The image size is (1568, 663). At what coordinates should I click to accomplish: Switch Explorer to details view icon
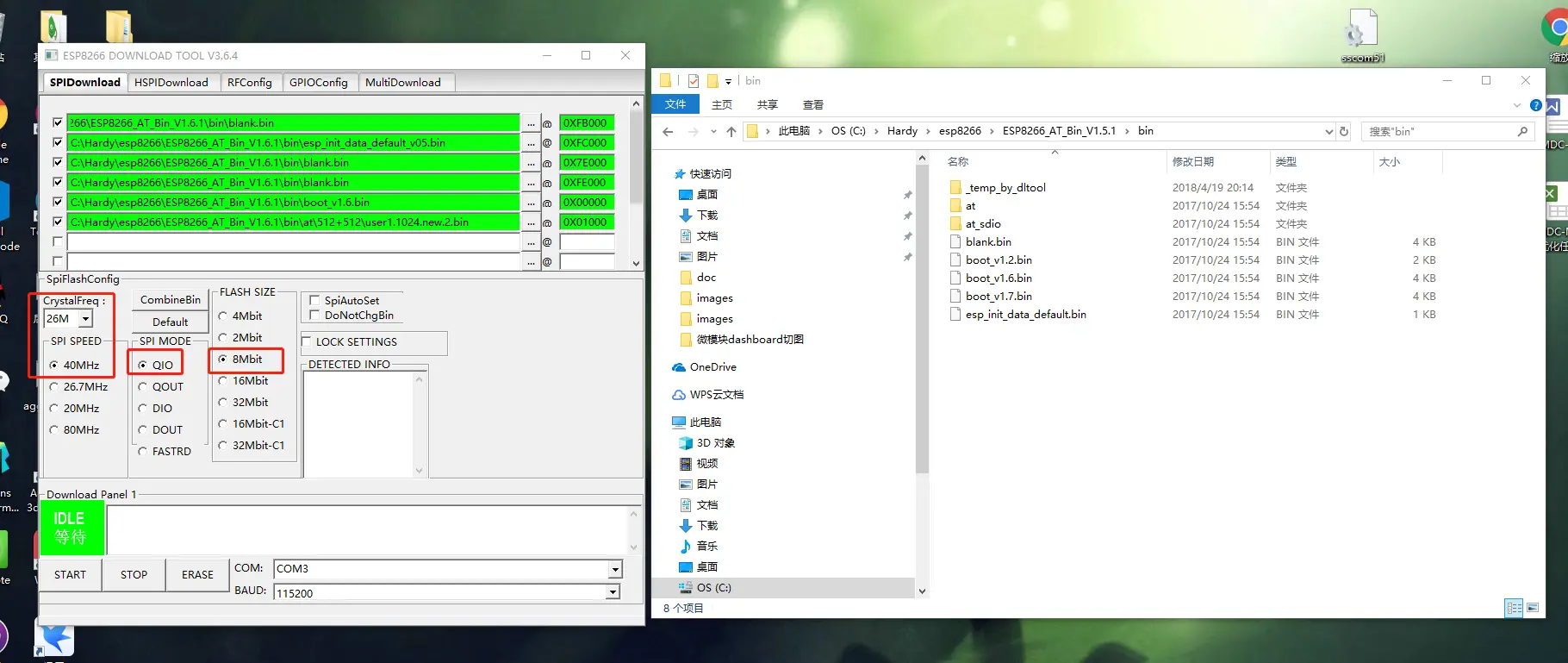pos(1514,608)
